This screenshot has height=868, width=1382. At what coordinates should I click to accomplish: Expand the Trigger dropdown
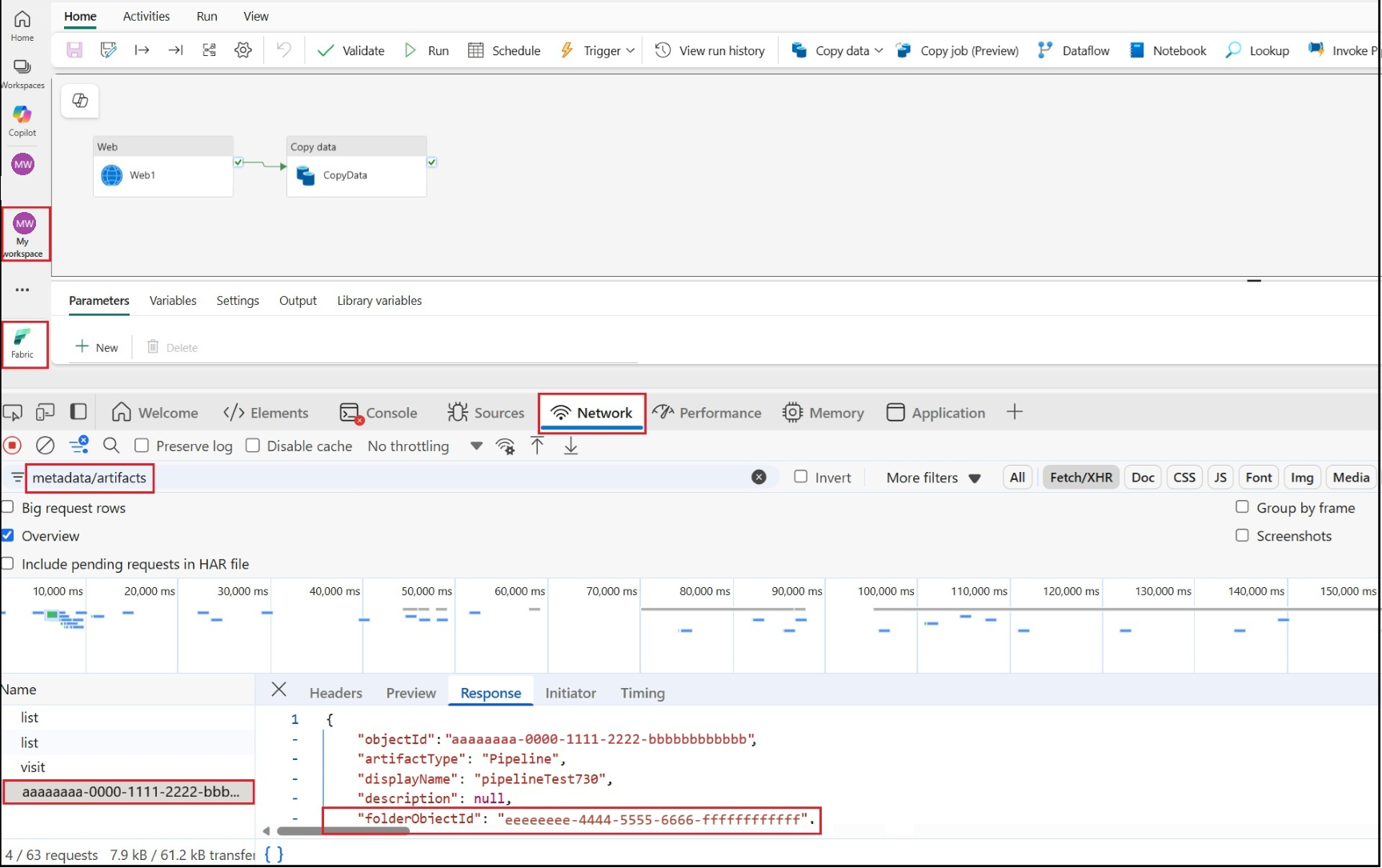631,50
